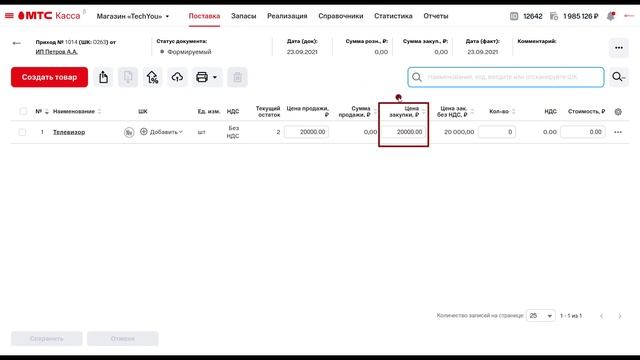Open the price markup percent tool
Screen dimensions: 640x360
152,77
